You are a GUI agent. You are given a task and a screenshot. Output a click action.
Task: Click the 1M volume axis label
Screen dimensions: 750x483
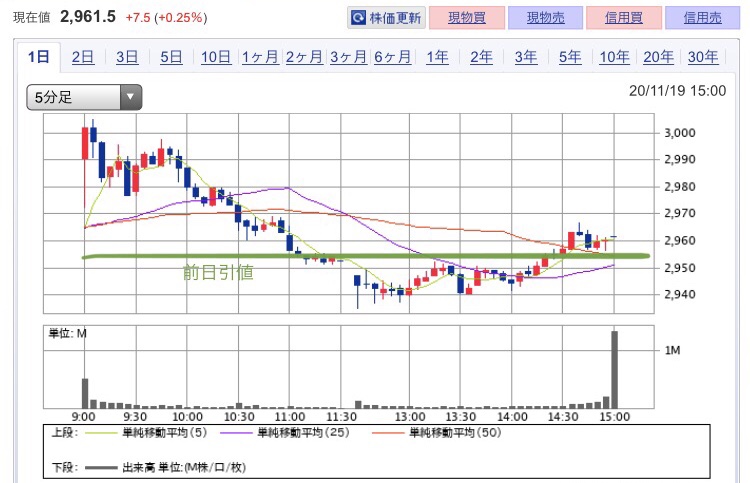tap(673, 351)
